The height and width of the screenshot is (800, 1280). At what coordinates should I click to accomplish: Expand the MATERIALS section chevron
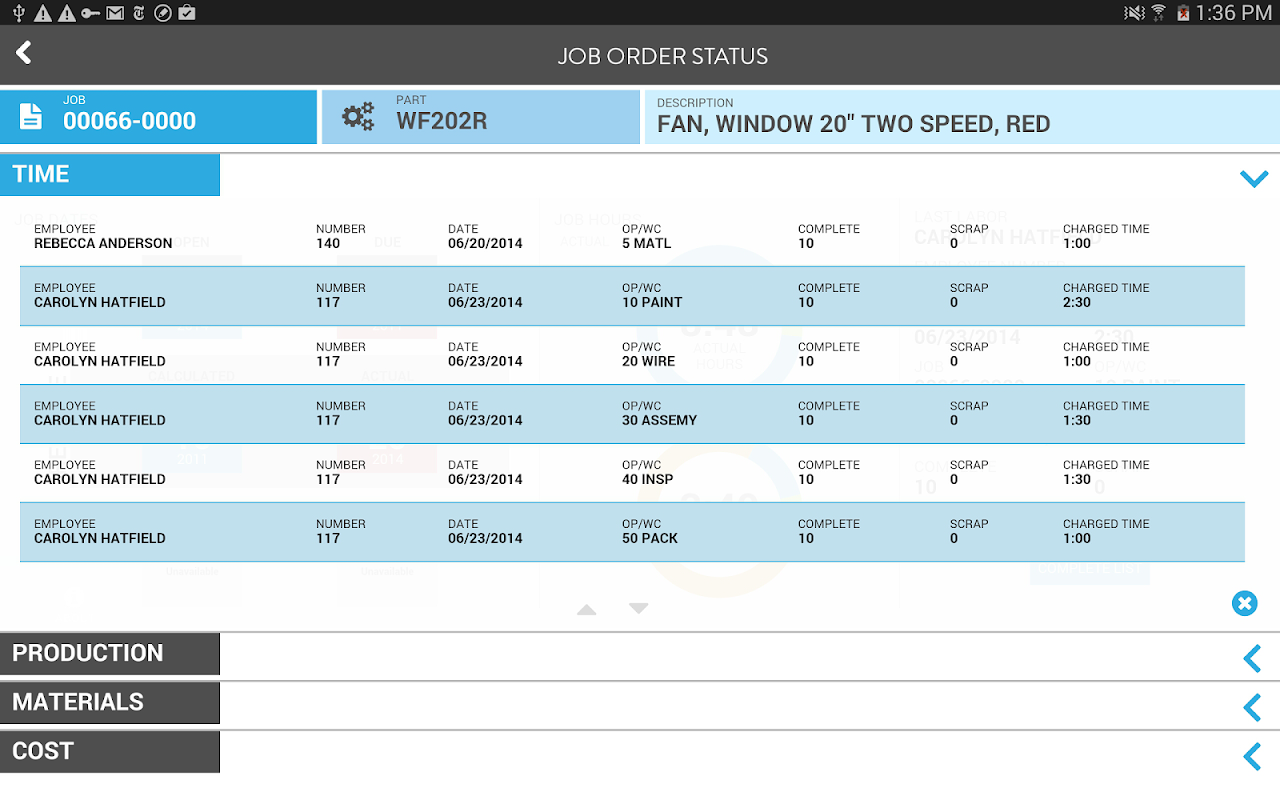pyautogui.click(x=1252, y=707)
